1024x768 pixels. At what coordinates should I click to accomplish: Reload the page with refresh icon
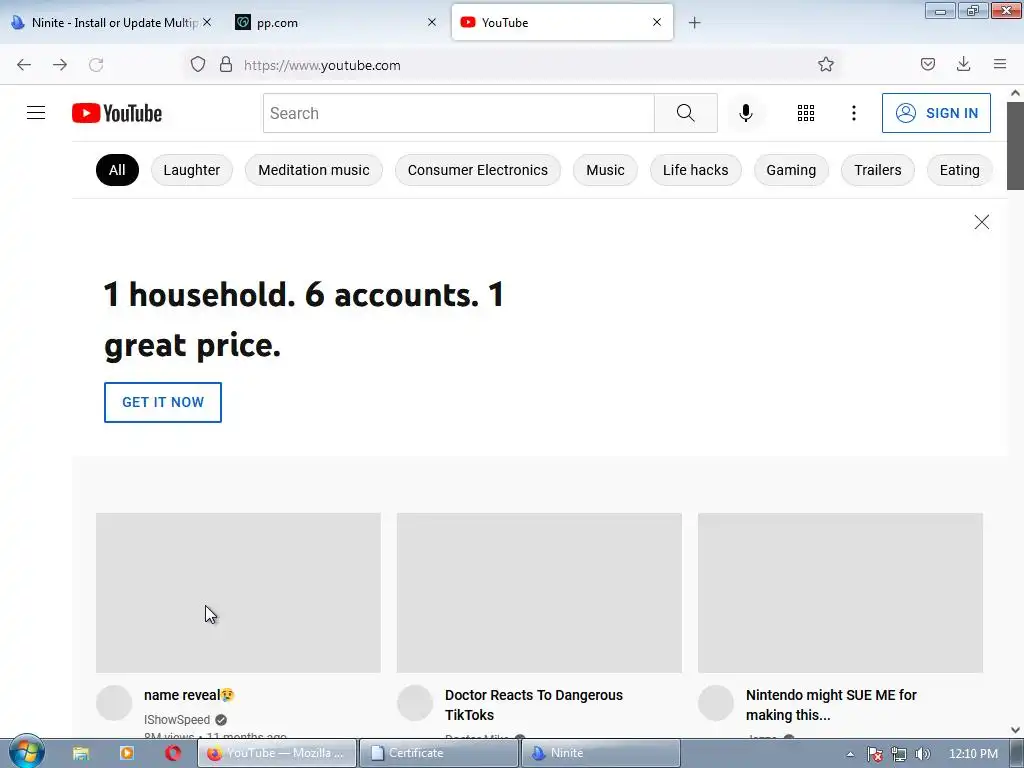96,65
